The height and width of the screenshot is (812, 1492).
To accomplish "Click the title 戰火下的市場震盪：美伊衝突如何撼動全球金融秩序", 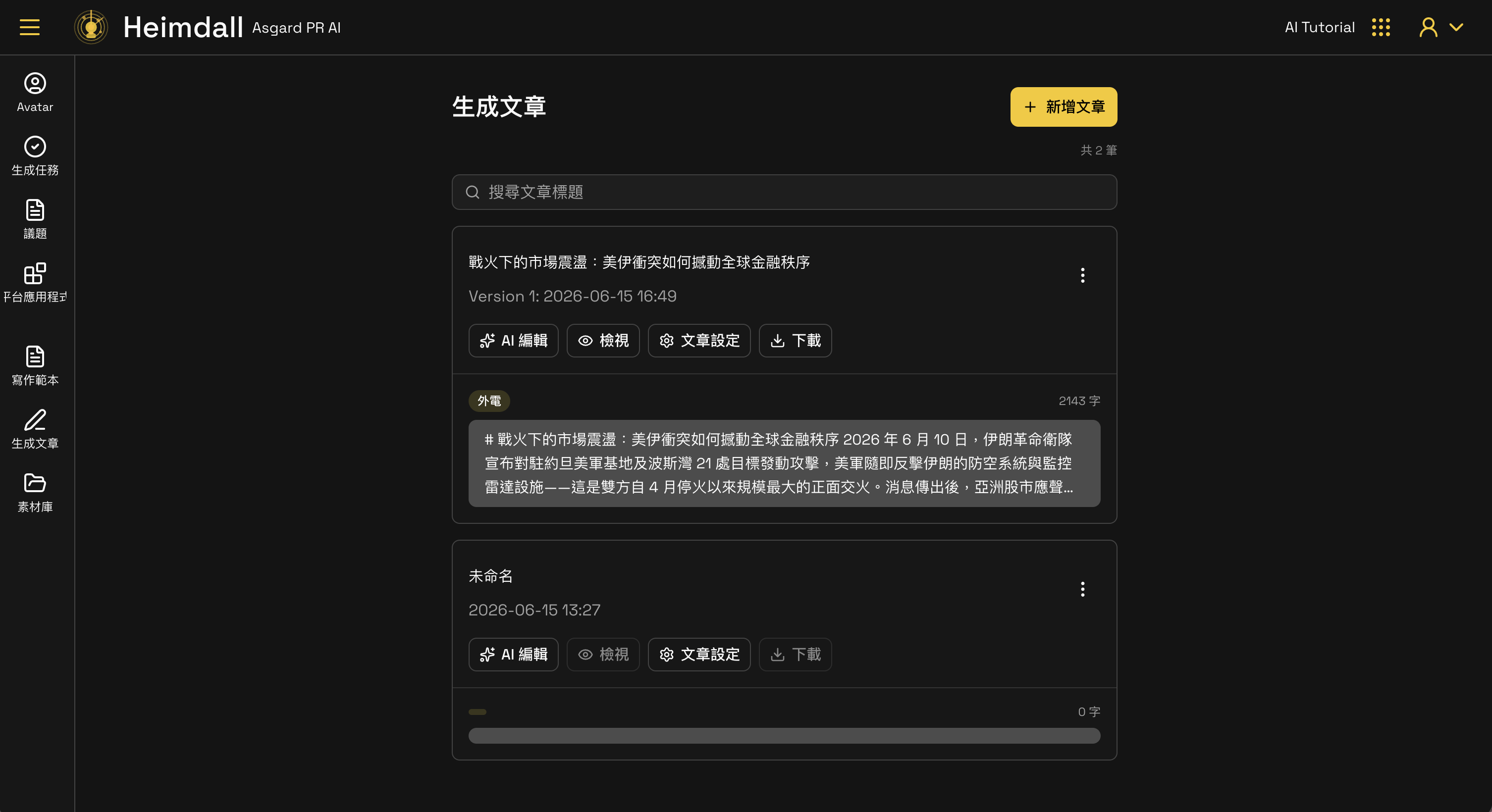I will [639, 262].
